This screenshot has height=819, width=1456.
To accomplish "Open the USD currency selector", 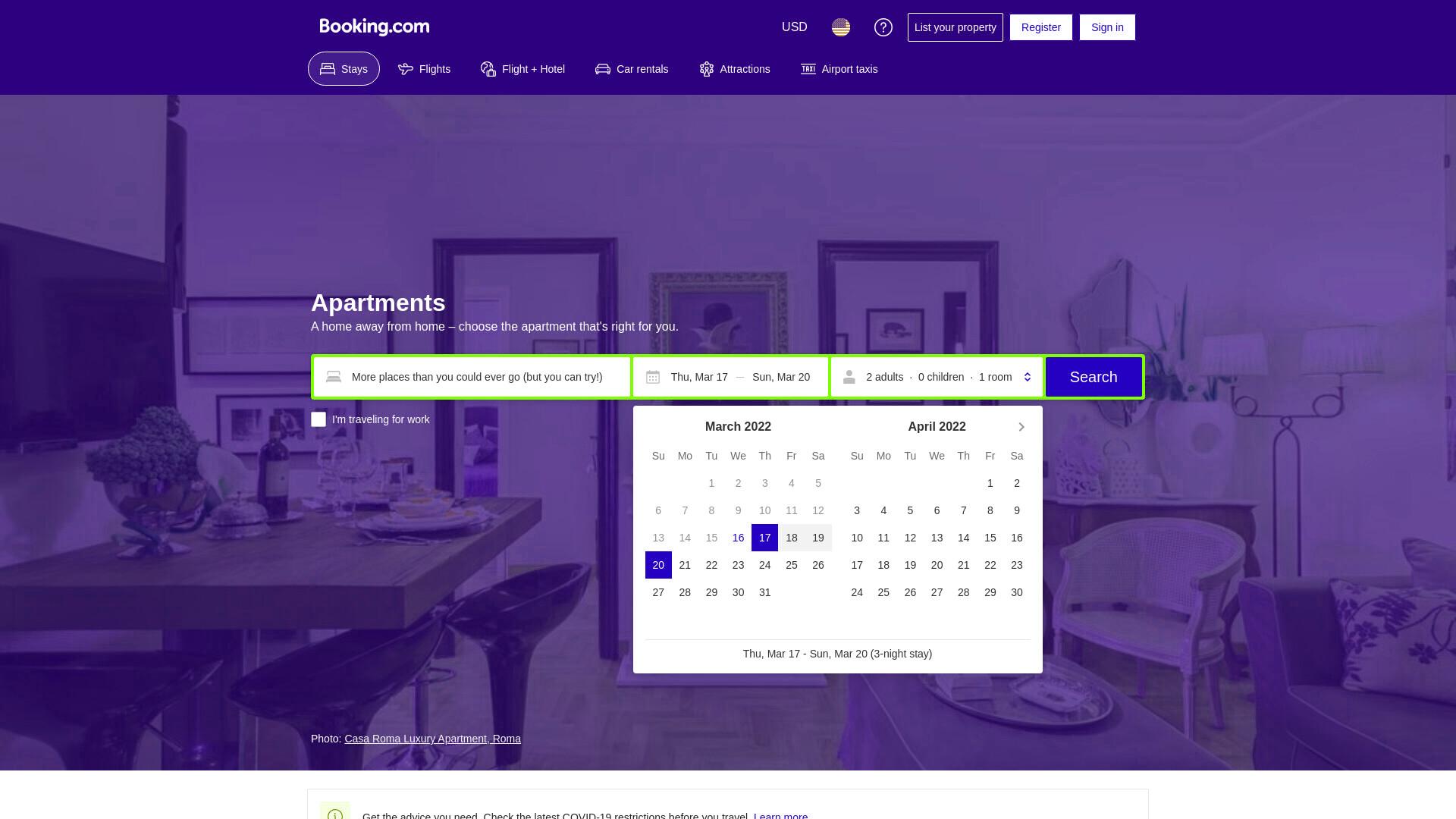I will point(795,27).
